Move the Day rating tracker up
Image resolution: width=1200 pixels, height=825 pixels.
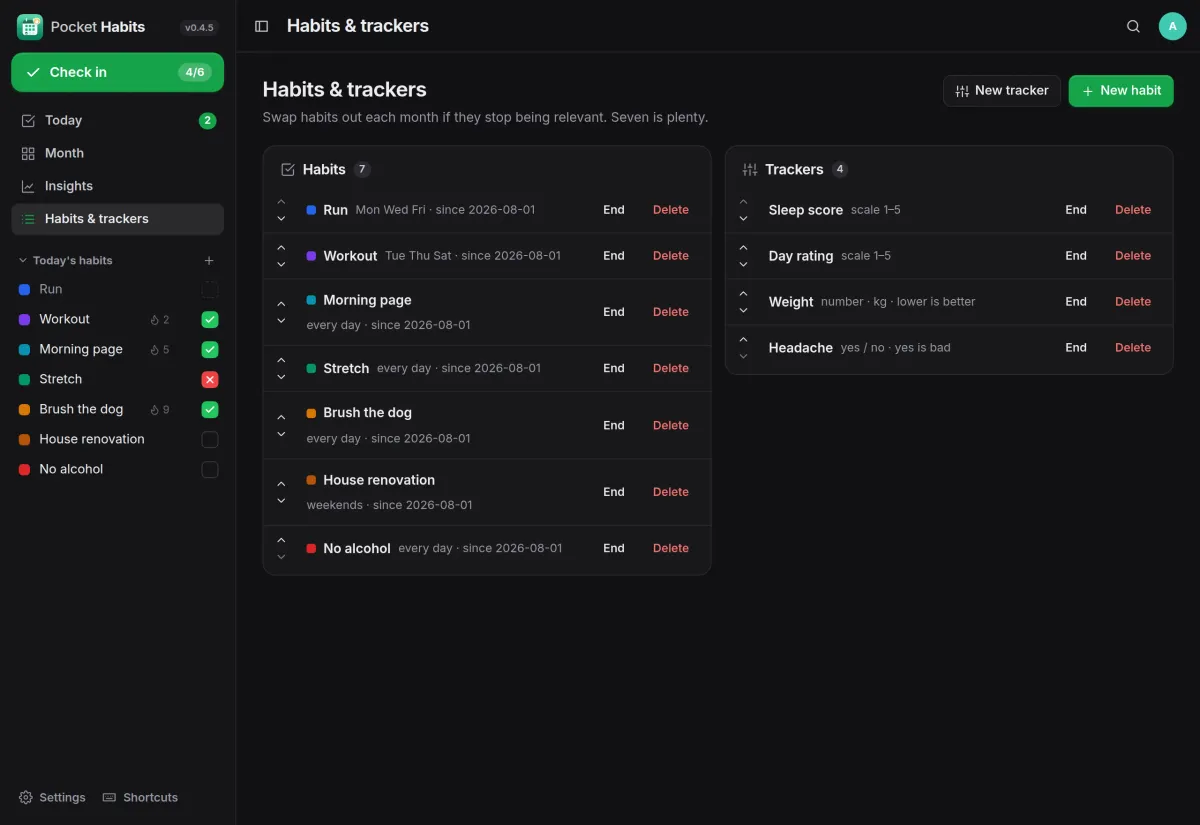[743, 247]
